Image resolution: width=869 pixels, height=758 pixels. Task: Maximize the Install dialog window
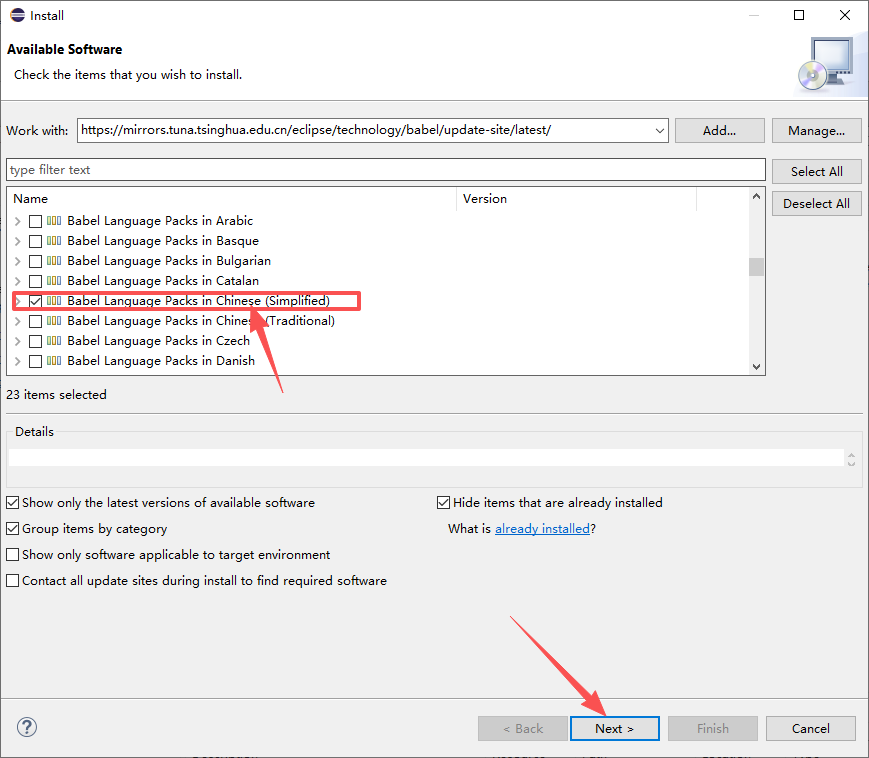pyautogui.click(x=799, y=15)
